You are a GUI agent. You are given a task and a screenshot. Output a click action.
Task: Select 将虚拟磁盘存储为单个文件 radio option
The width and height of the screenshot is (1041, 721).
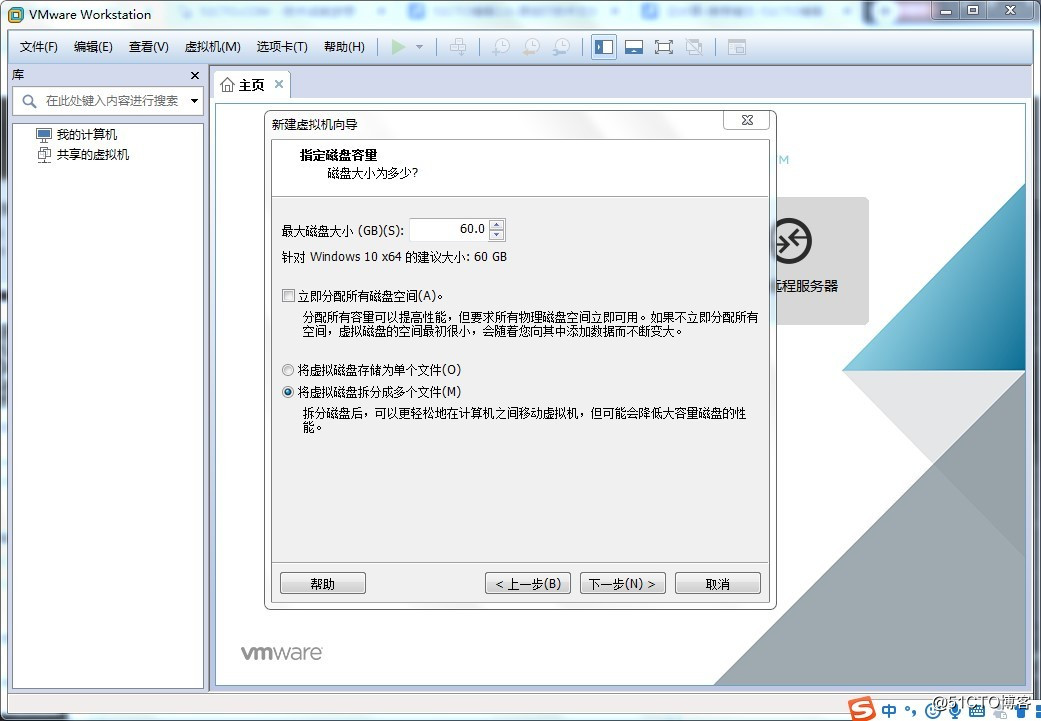287,370
